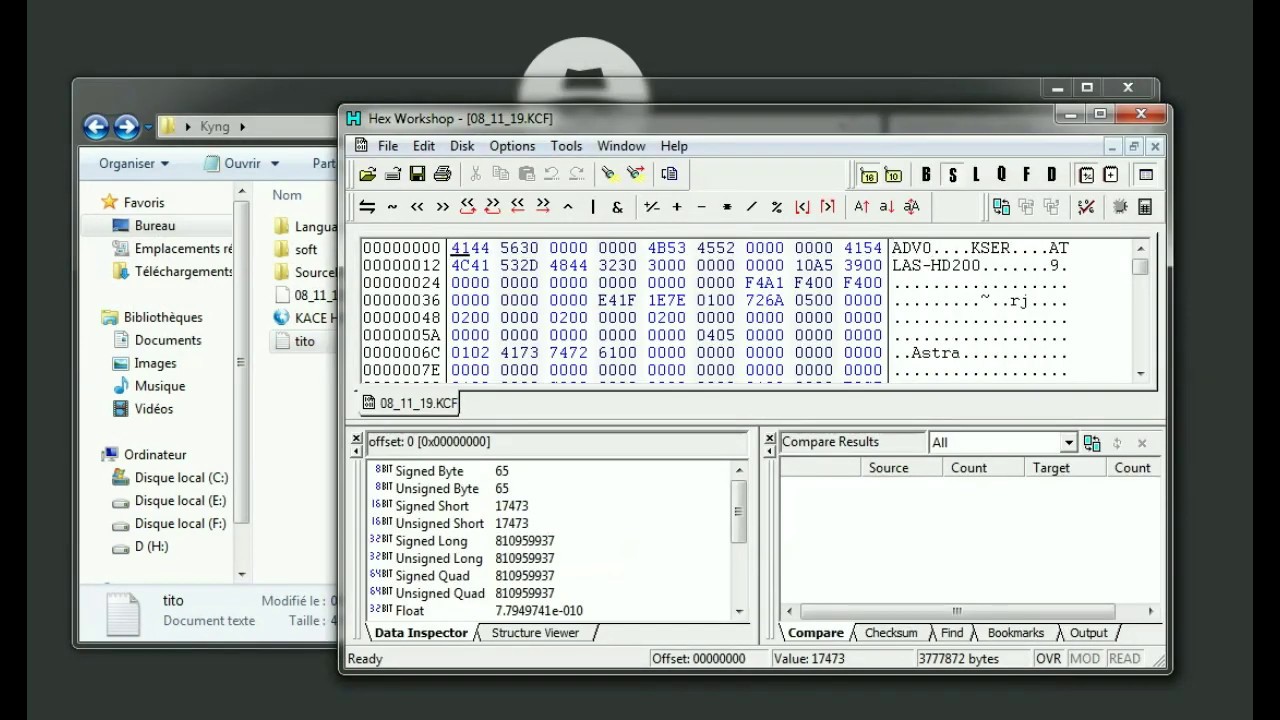Click the Print icon in toolbar
Image resolution: width=1280 pixels, height=720 pixels.
click(443, 174)
